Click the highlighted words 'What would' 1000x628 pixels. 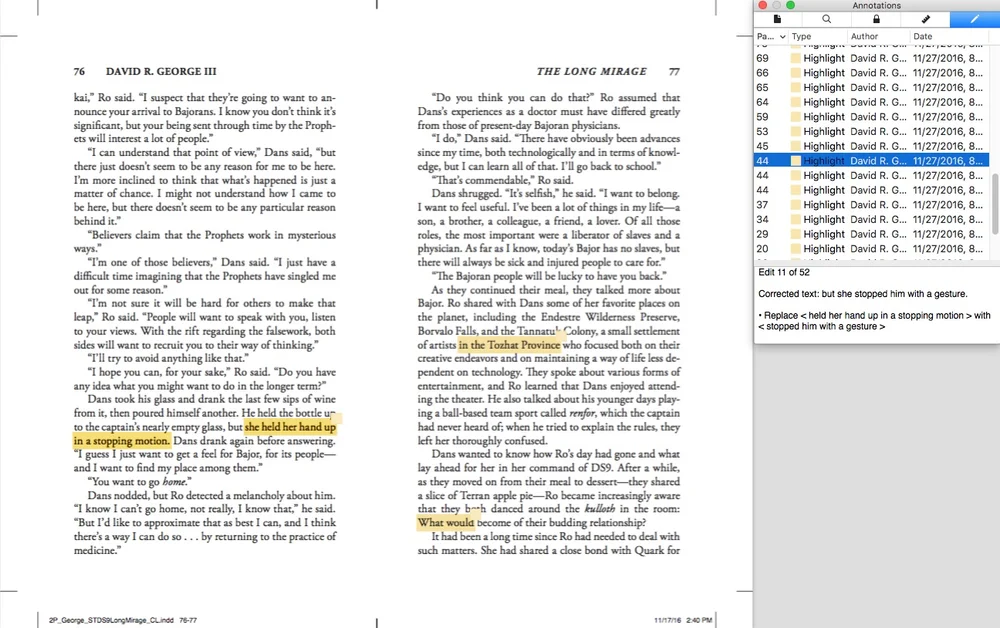[x=446, y=523]
